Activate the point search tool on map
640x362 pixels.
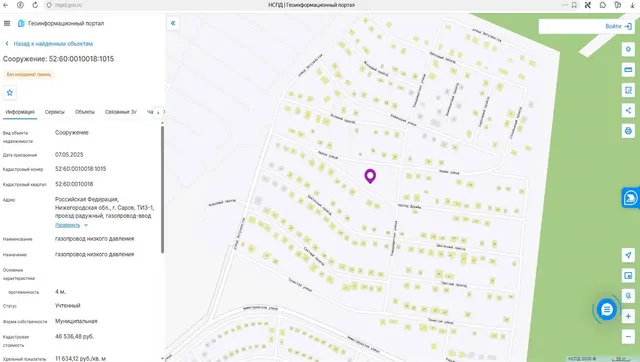pos(628,295)
